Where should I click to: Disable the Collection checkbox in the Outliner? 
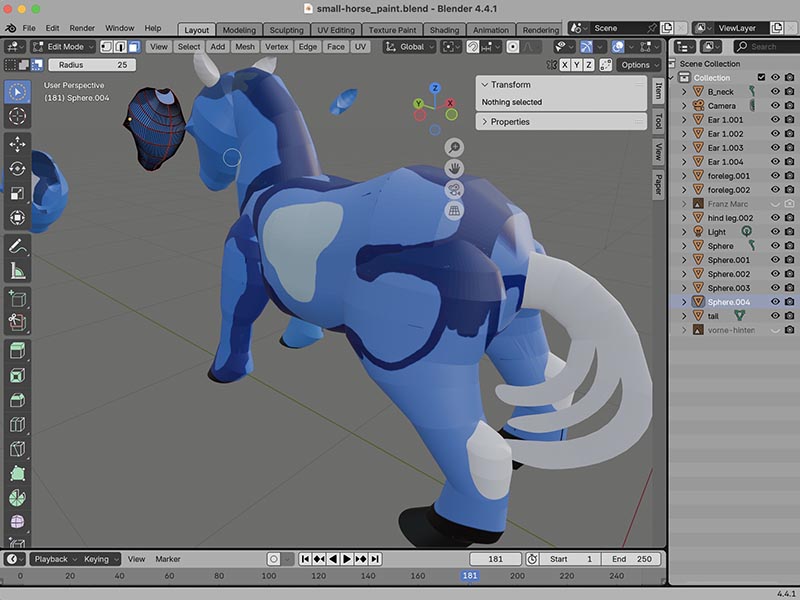click(x=762, y=76)
